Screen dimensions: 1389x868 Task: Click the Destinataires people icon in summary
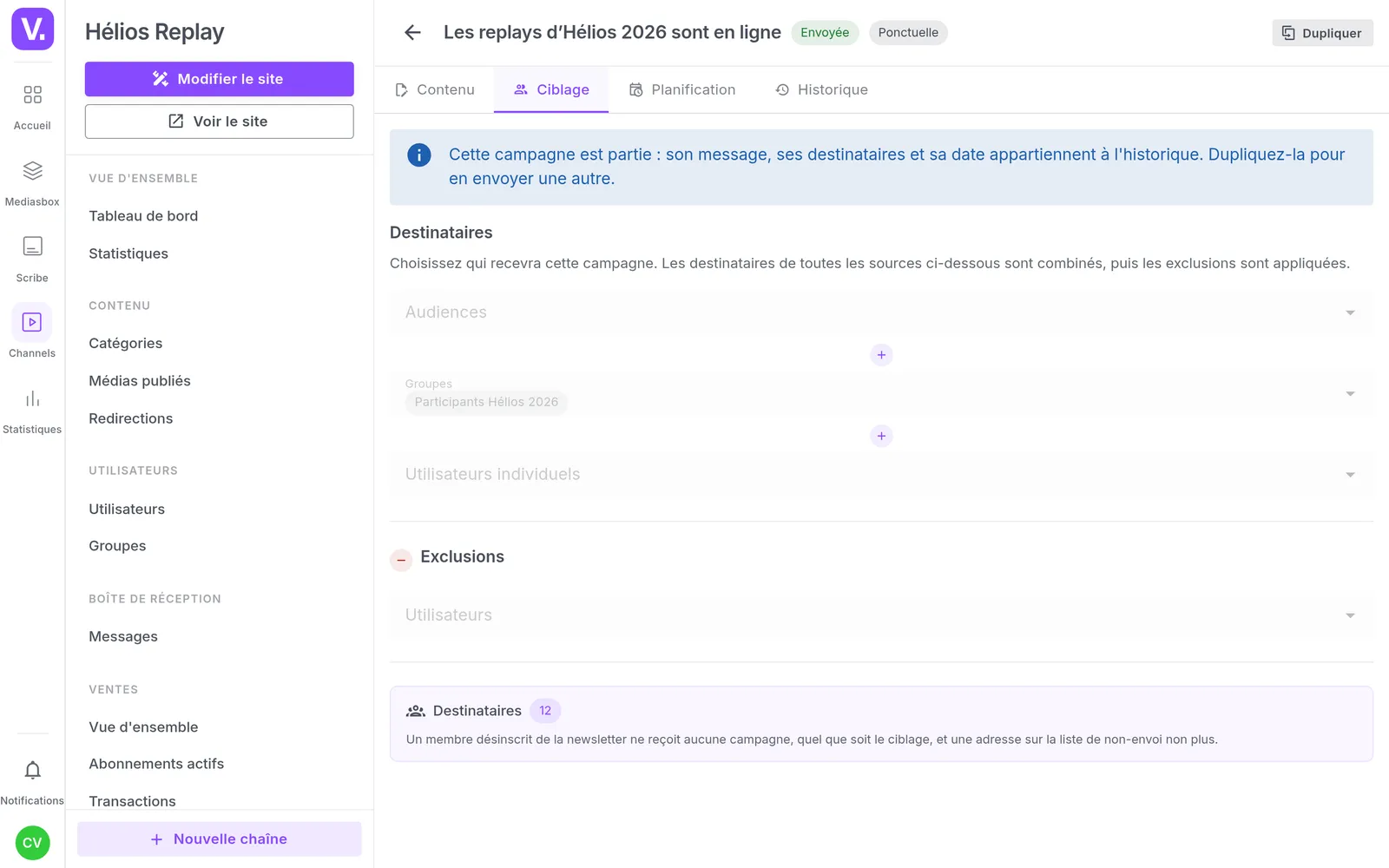416,711
